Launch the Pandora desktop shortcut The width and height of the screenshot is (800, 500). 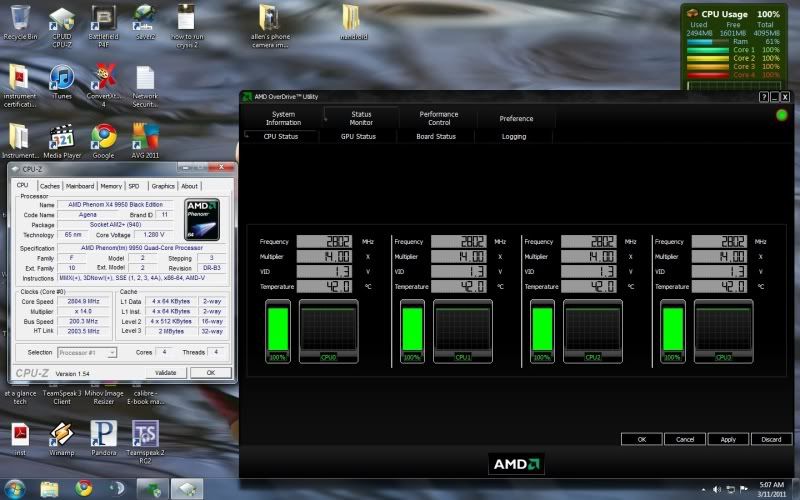pyautogui.click(x=104, y=439)
